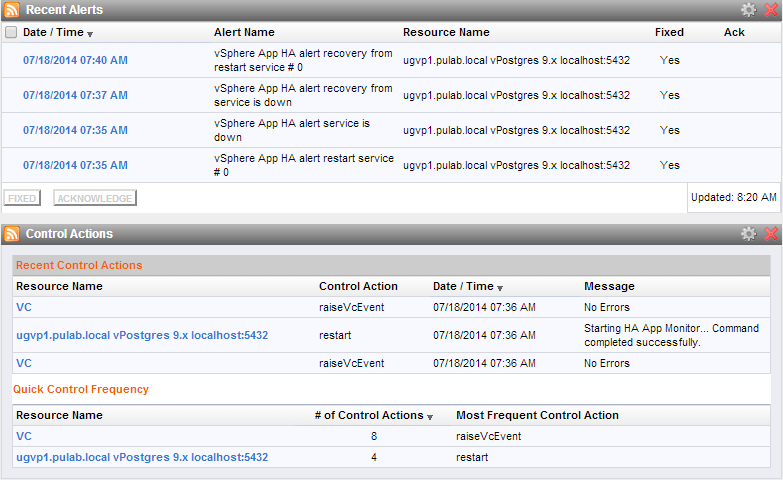Remove the Recent Alerts portlet
This screenshot has height=480, width=783.
pyautogui.click(x=771, y=10)
